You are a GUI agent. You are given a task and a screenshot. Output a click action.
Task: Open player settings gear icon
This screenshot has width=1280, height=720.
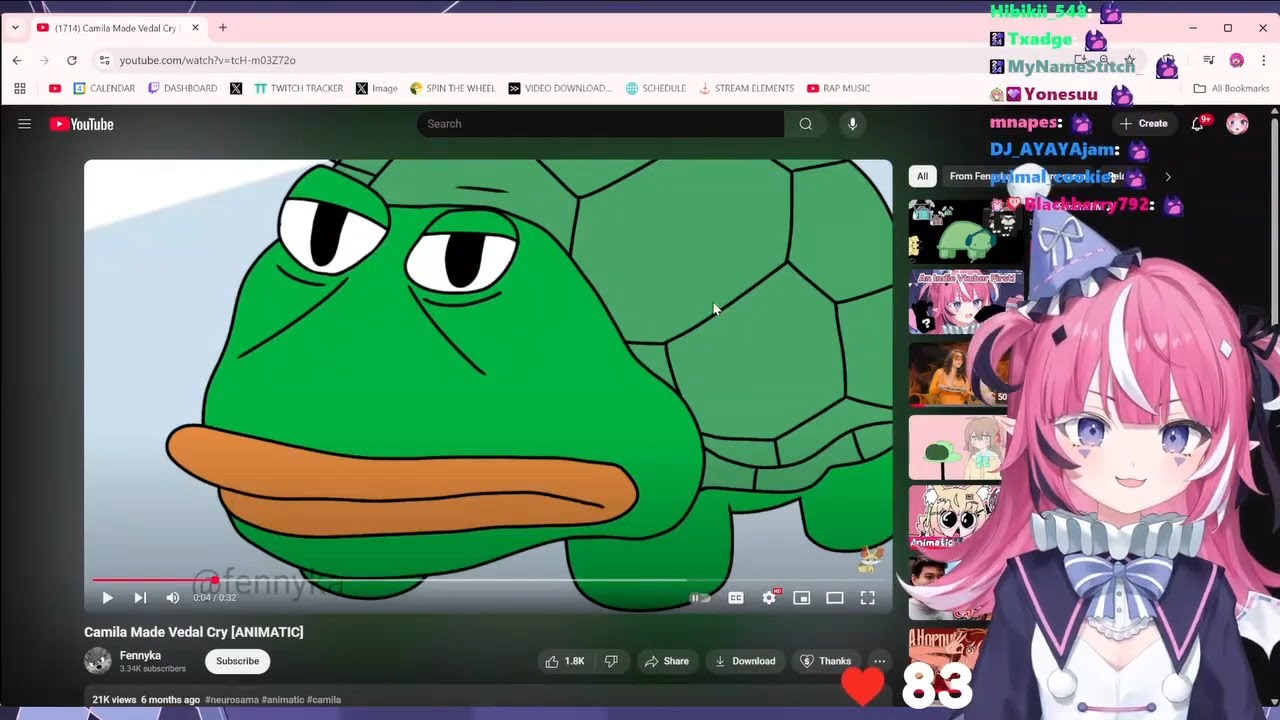769,598
